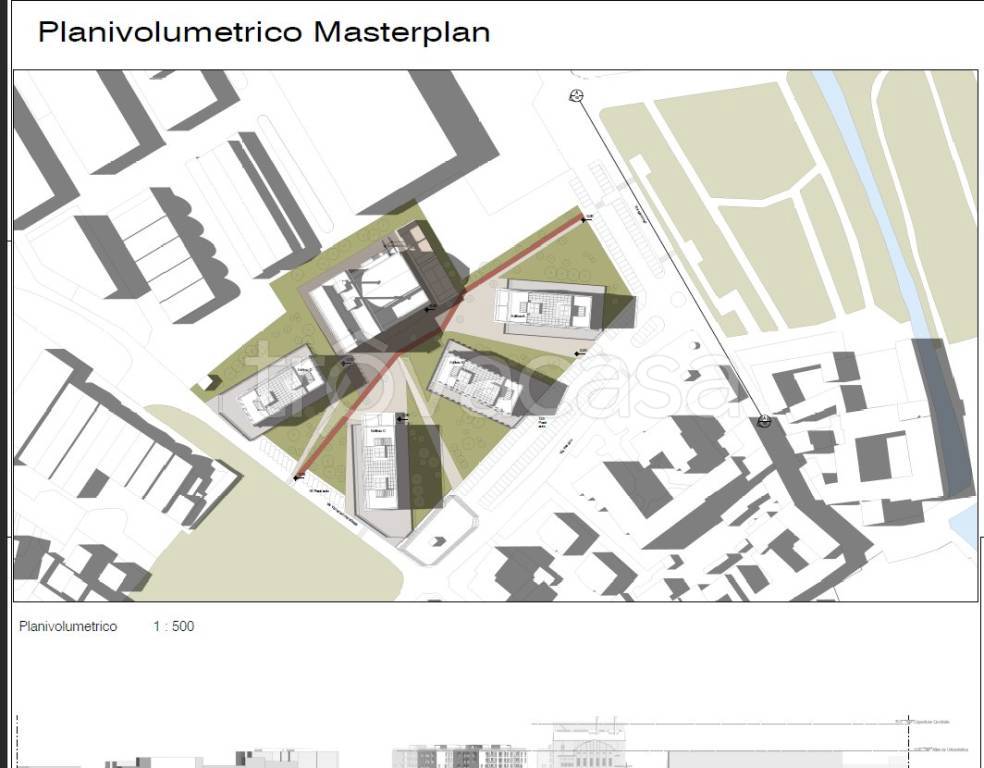This screenshot has height=768, width=984.
Task: Click the arrow marker at red path's southwest end
Action: tap(298, 479)
